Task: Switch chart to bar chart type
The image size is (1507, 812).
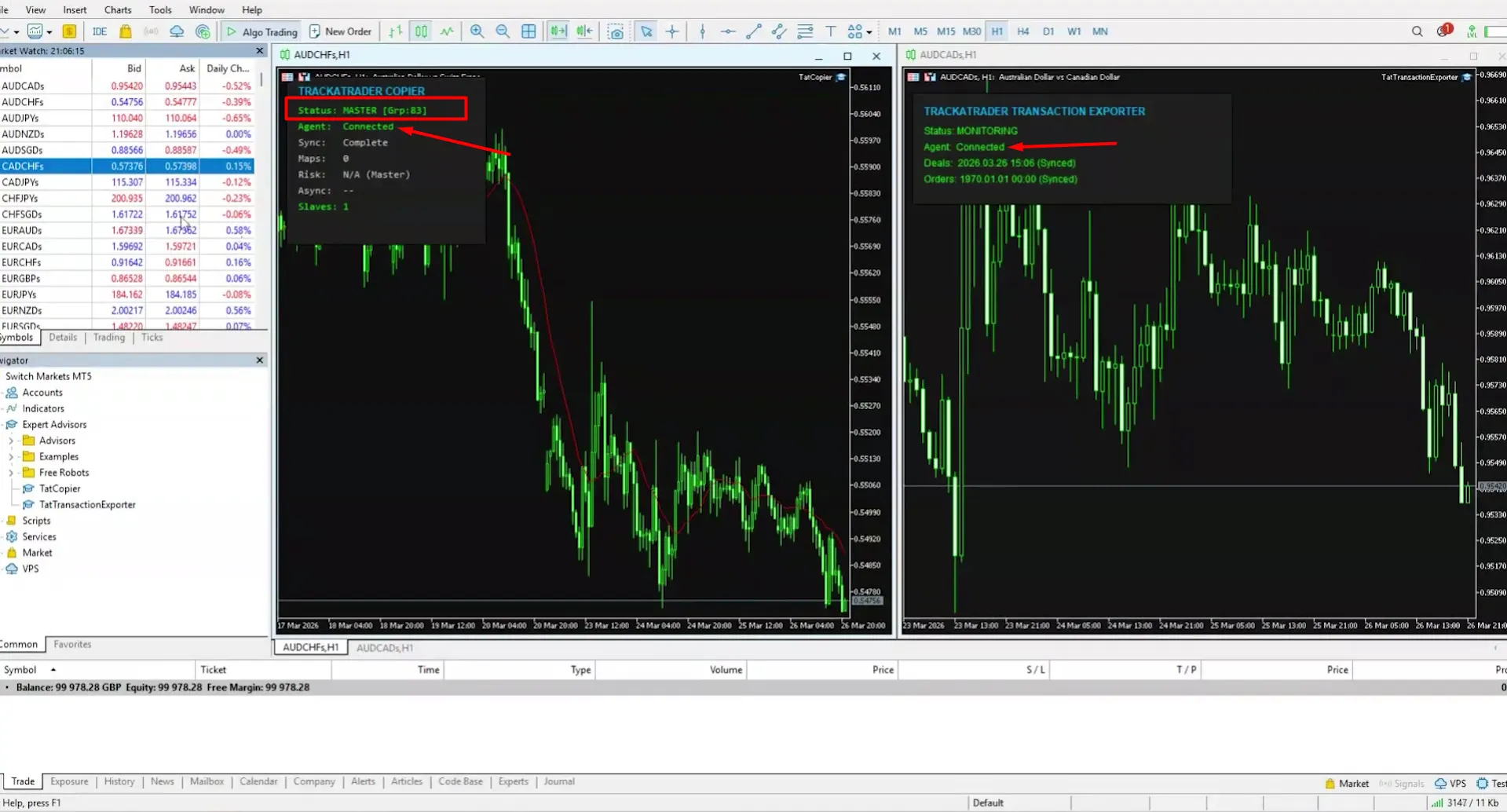Action: tap(396, 31)
